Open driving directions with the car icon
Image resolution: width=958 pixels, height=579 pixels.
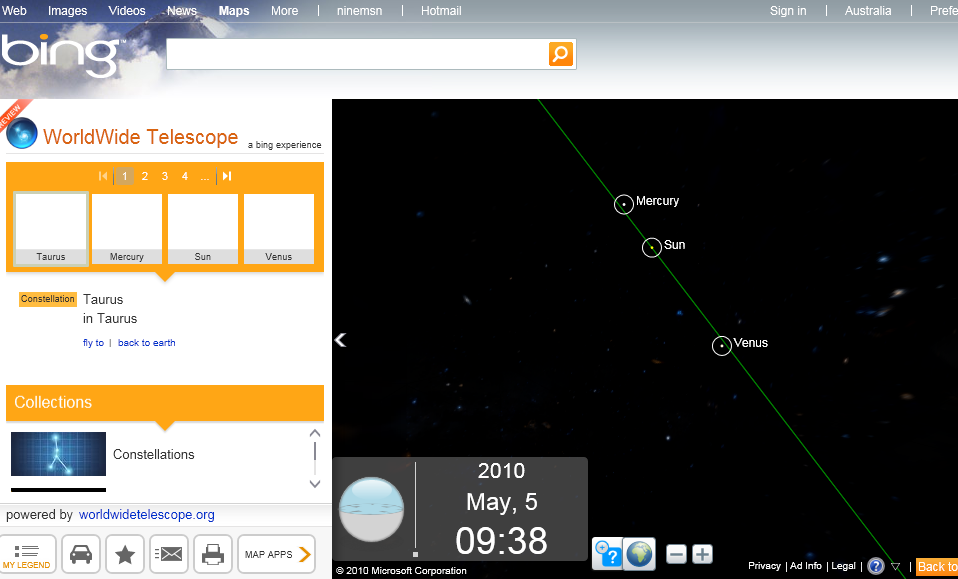pos(81,554)
